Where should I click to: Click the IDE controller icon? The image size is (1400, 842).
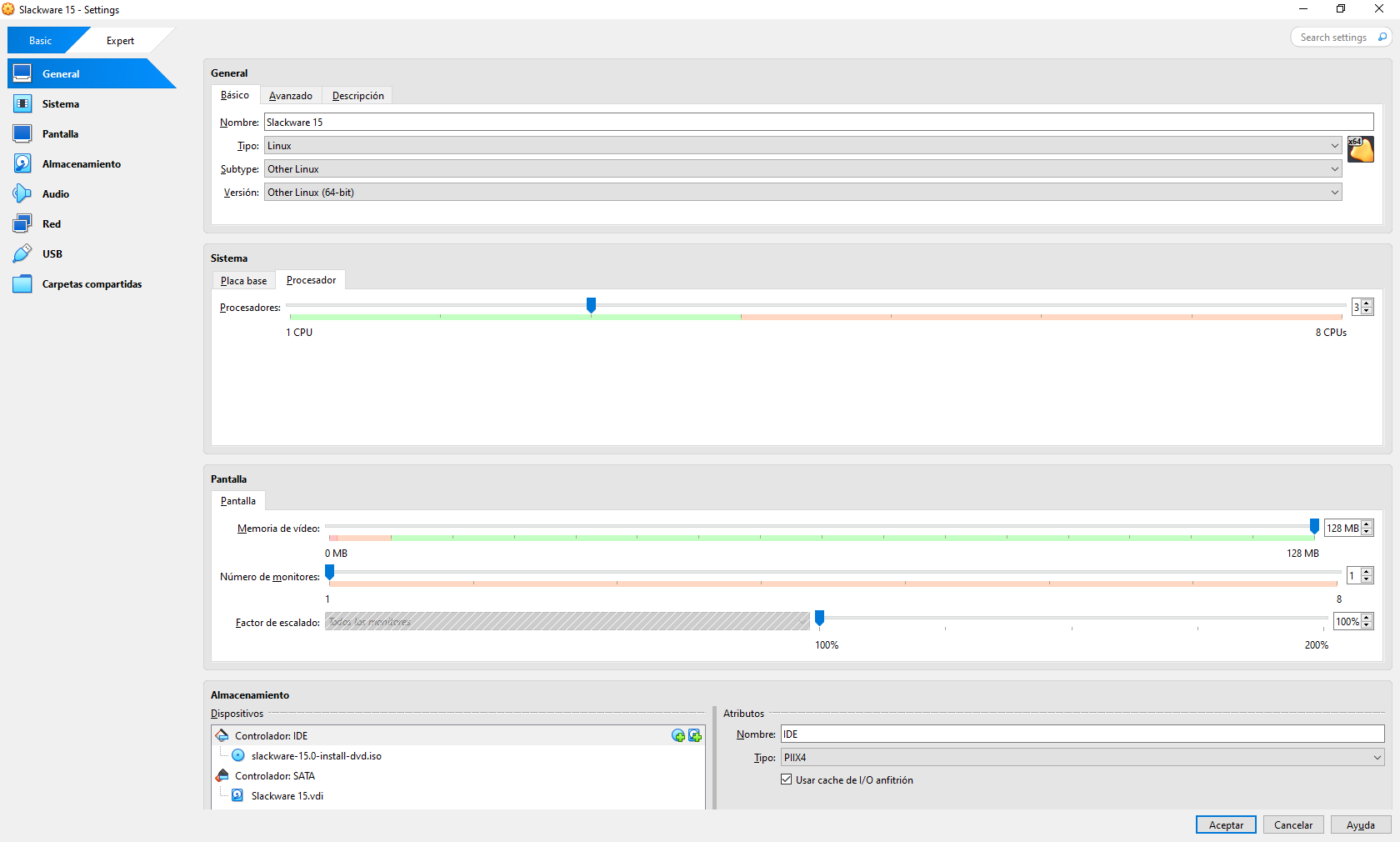click(x=222, y=735)
